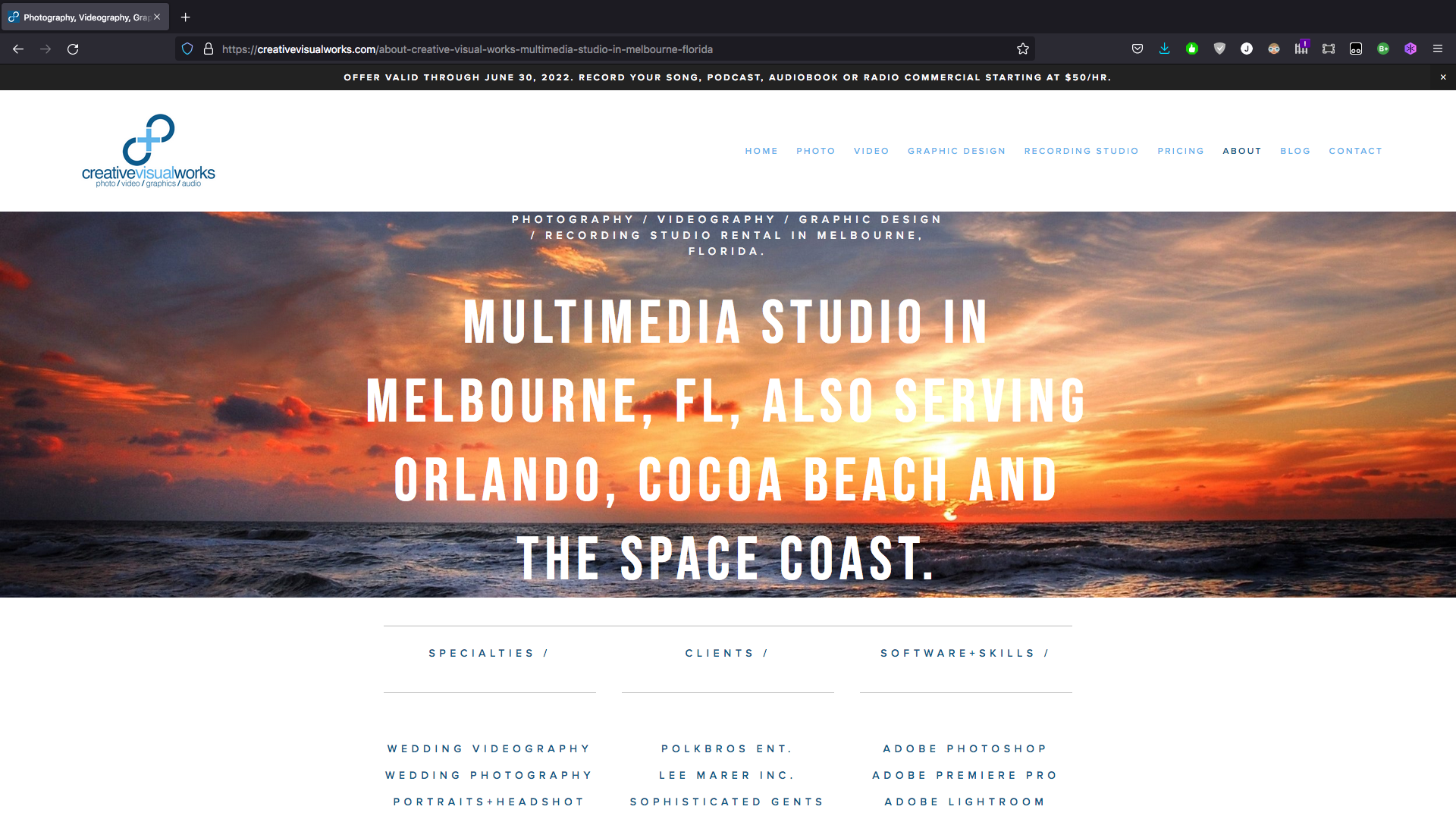Open the purple hexagon extension
Viewport: 1456px width, 819px height.
click(1410, 49)
